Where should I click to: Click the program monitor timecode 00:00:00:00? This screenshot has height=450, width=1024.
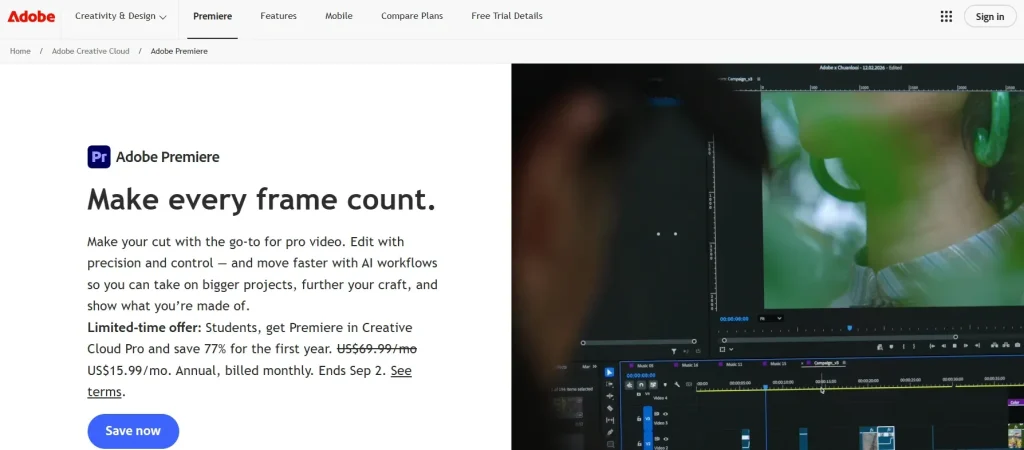(734, 319)
